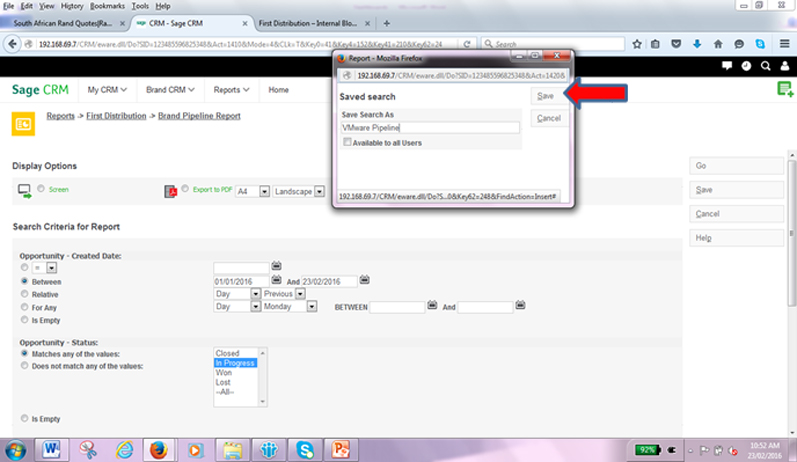Open Sage CRM search magnifier icon
The width and height of the screenshot is (797, 462).
(x=765, y=66)
